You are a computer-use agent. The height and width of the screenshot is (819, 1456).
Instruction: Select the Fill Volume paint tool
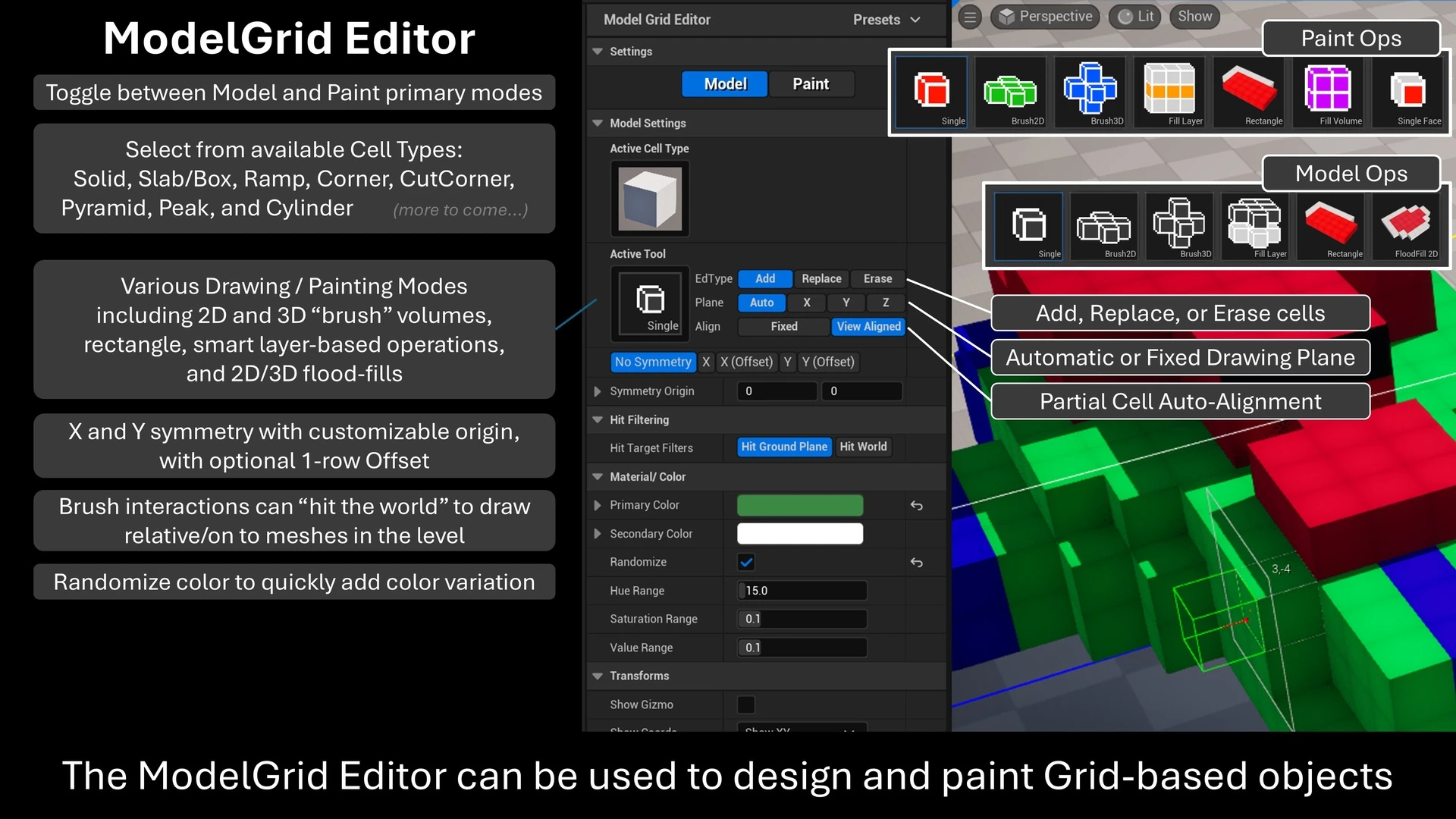click(x=1329, y=91)
